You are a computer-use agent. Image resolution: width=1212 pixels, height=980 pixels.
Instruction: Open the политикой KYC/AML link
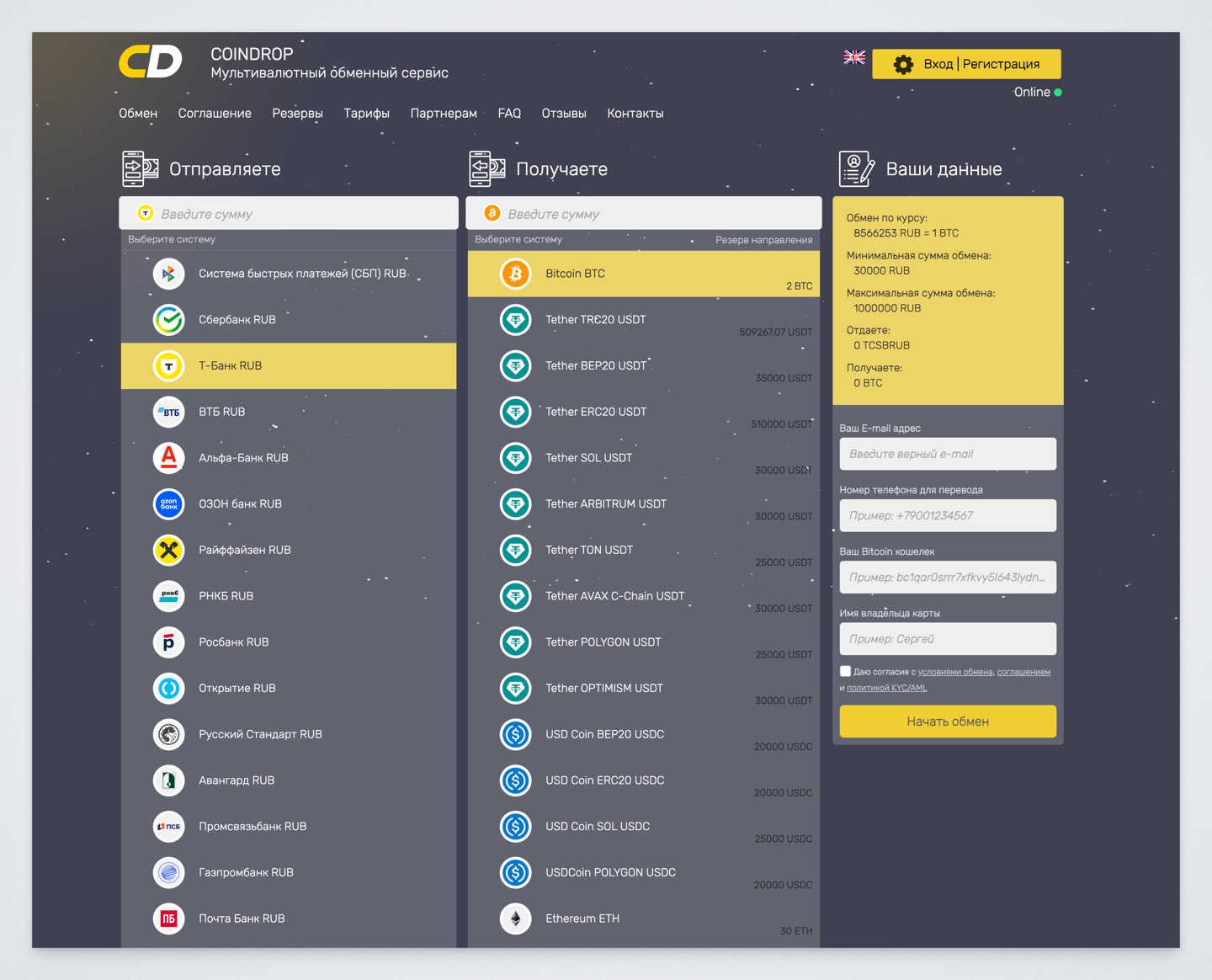point(886,688)
